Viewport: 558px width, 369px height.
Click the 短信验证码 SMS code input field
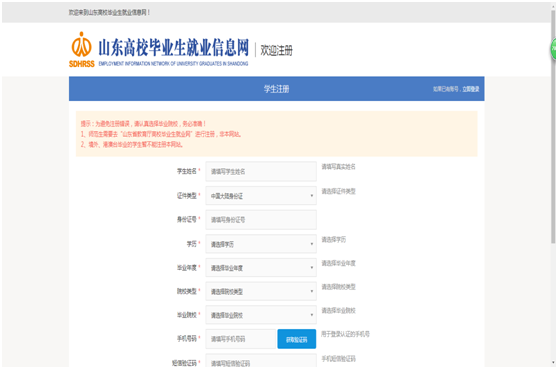pos(261,360)
